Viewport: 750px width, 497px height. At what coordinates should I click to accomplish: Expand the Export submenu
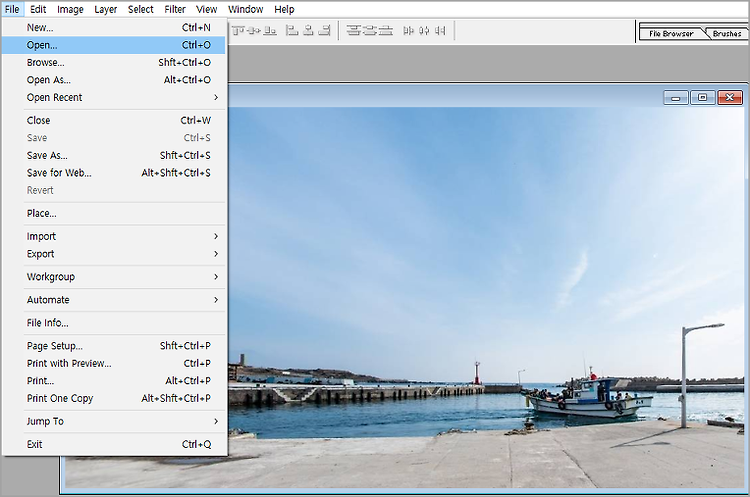(114, 254)
